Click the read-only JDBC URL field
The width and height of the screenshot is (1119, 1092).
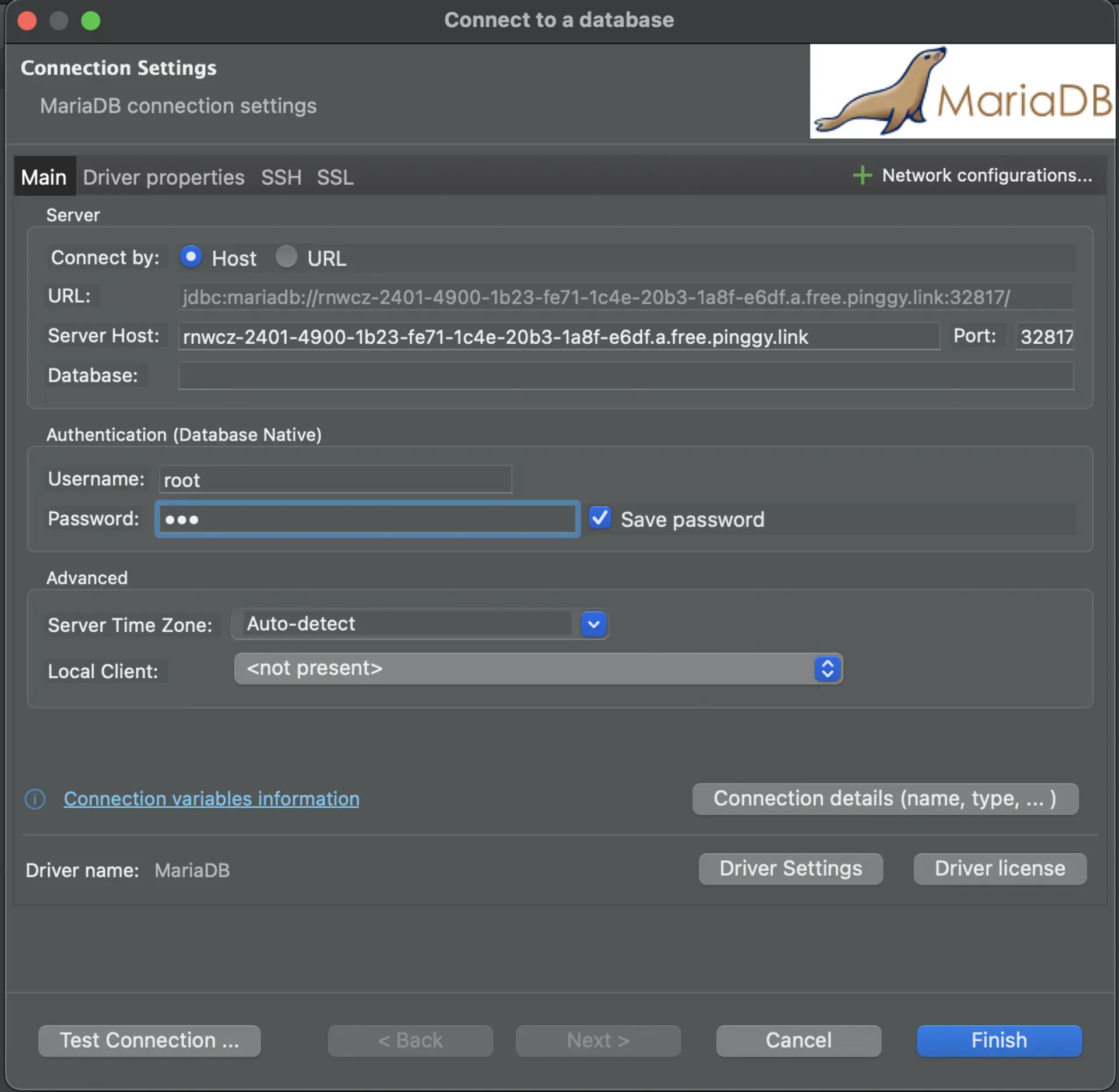(x=626, y=297)
